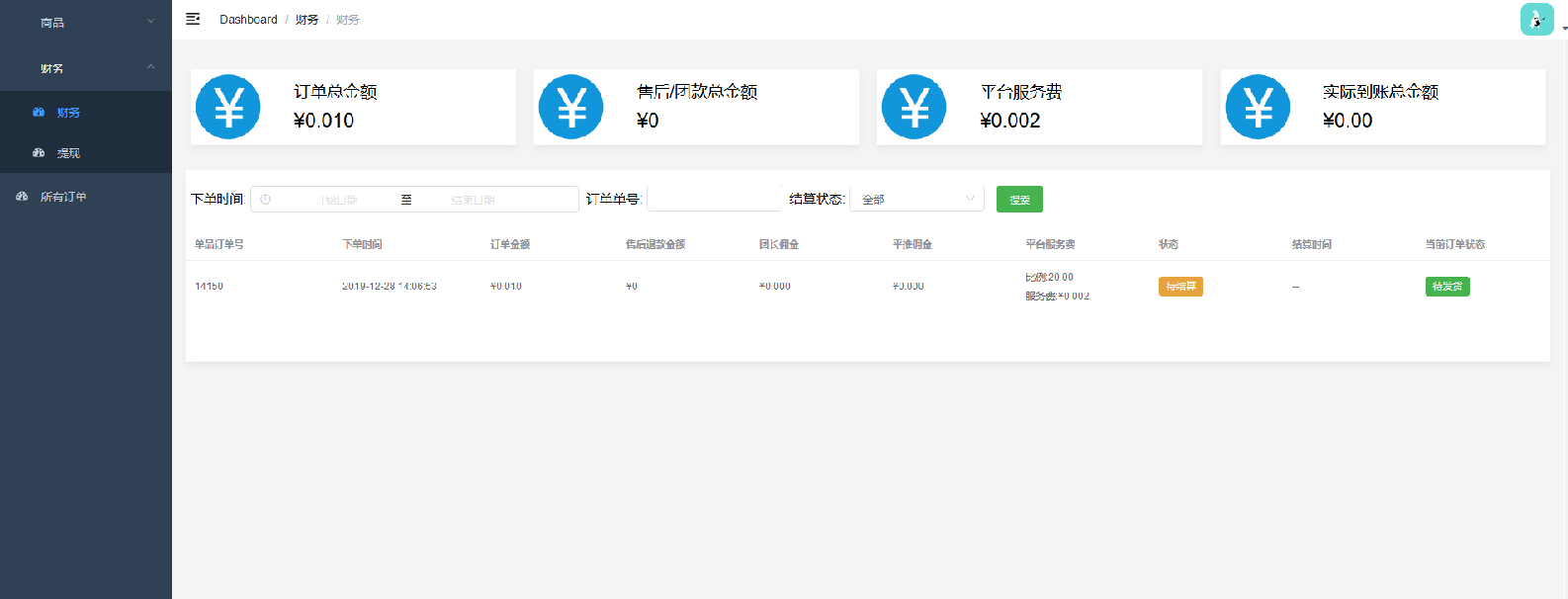Open the 所有订单 menu item
The height and width of the screenshot is (599, 1568).
tap(63, 197)
